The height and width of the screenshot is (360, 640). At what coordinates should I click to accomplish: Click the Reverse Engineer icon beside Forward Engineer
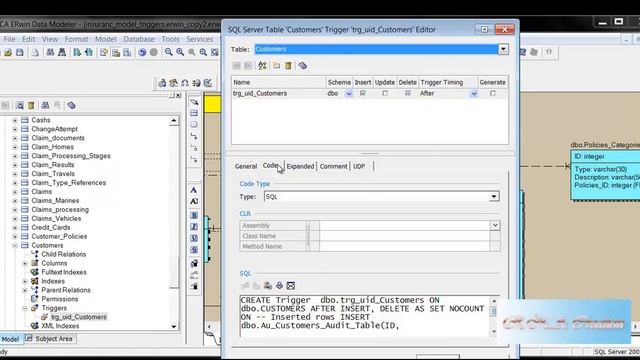[89, 52]
